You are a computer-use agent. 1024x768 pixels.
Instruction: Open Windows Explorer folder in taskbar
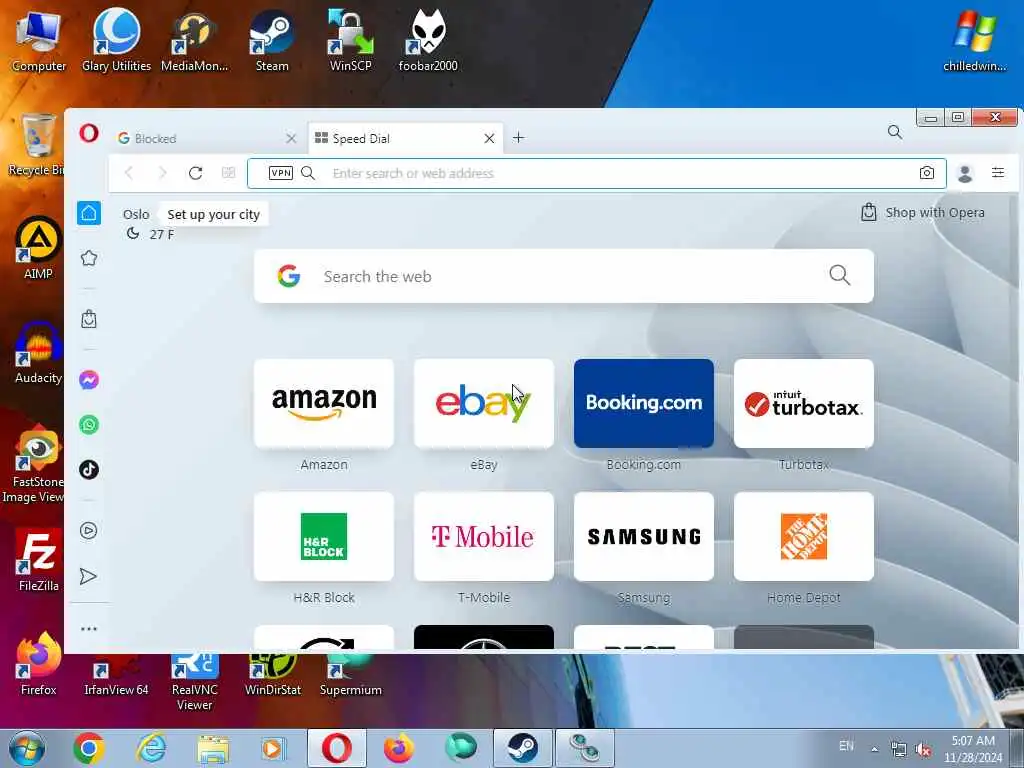[213, 749]
